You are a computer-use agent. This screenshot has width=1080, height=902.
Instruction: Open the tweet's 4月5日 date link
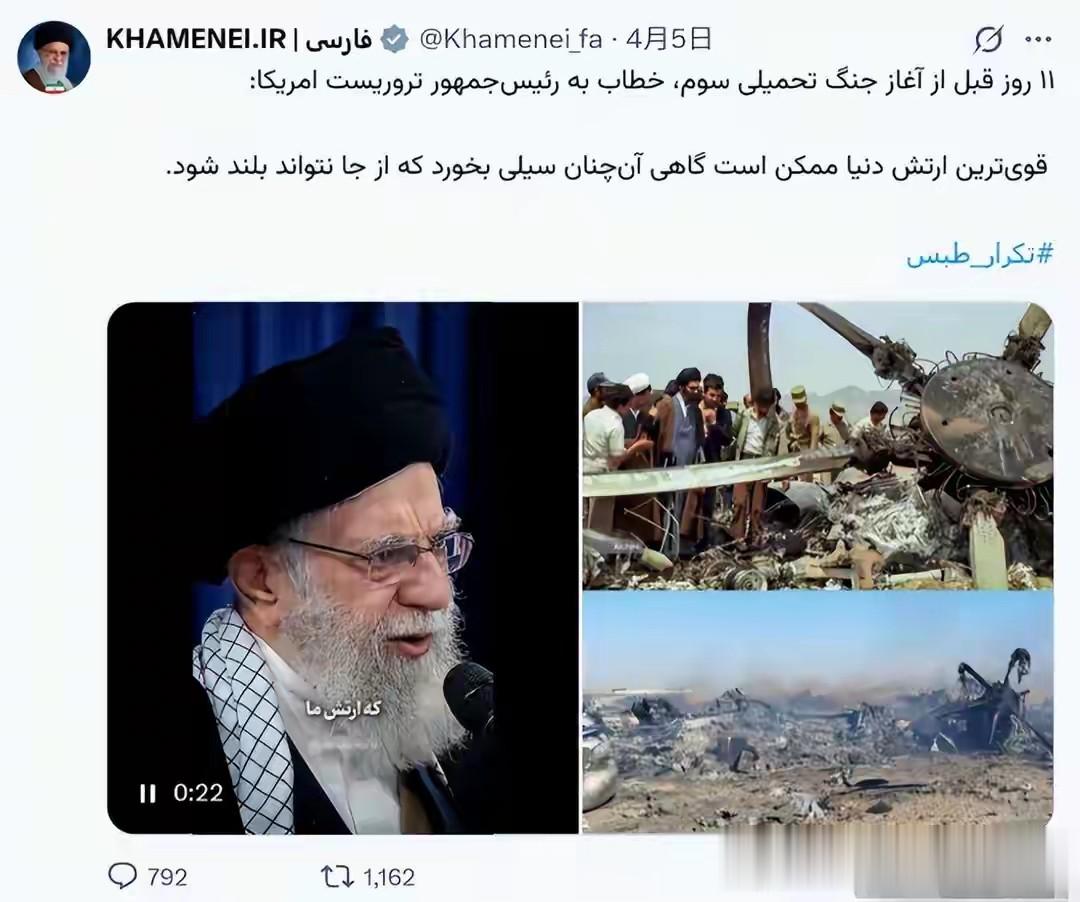(x=668, y=39)
